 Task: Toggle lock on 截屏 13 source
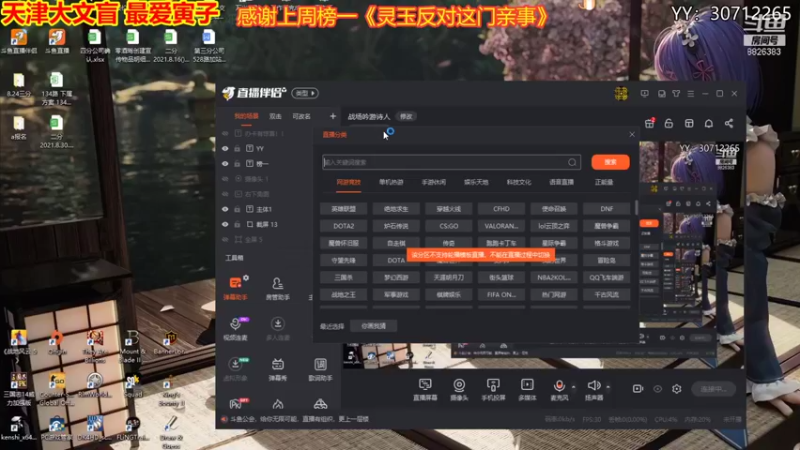pyautogui.click(x=237, y=224)
